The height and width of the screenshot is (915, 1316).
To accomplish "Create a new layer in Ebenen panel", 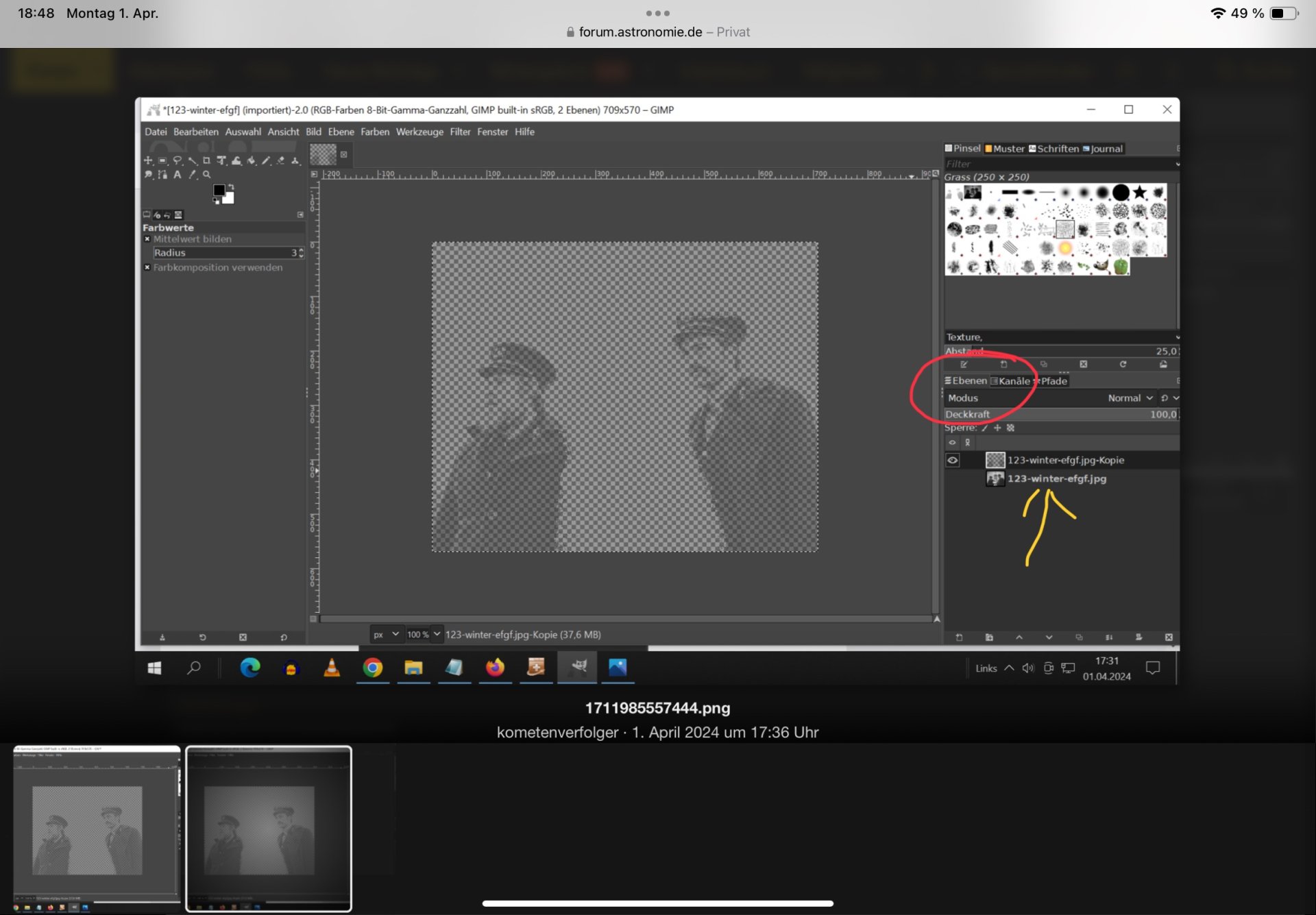I will tap(959, 637).
